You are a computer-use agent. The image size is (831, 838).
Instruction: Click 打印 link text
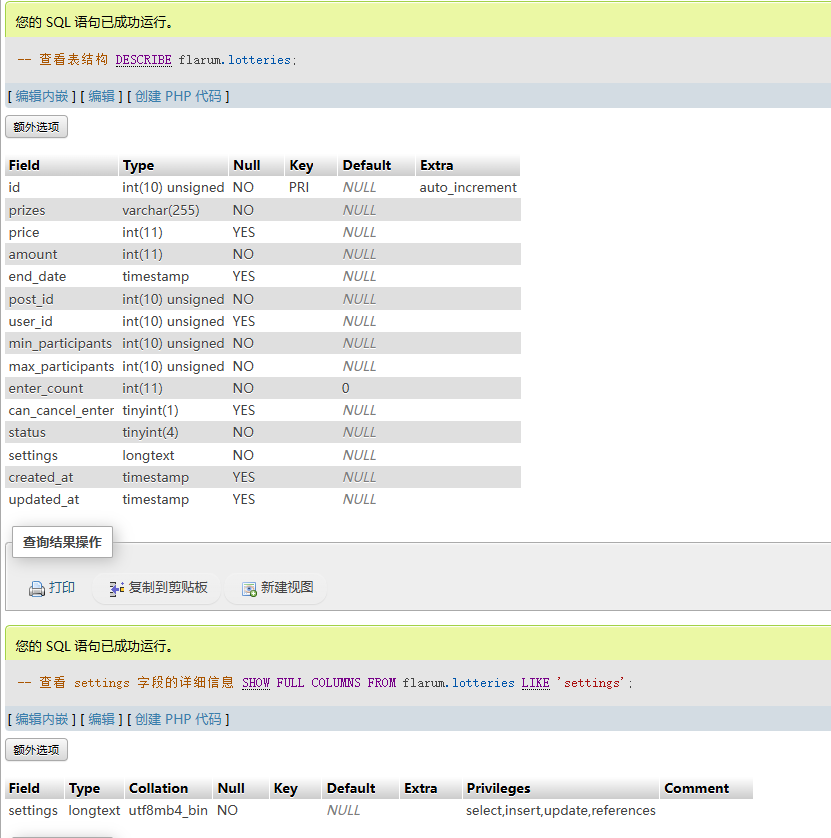[62, 587]
